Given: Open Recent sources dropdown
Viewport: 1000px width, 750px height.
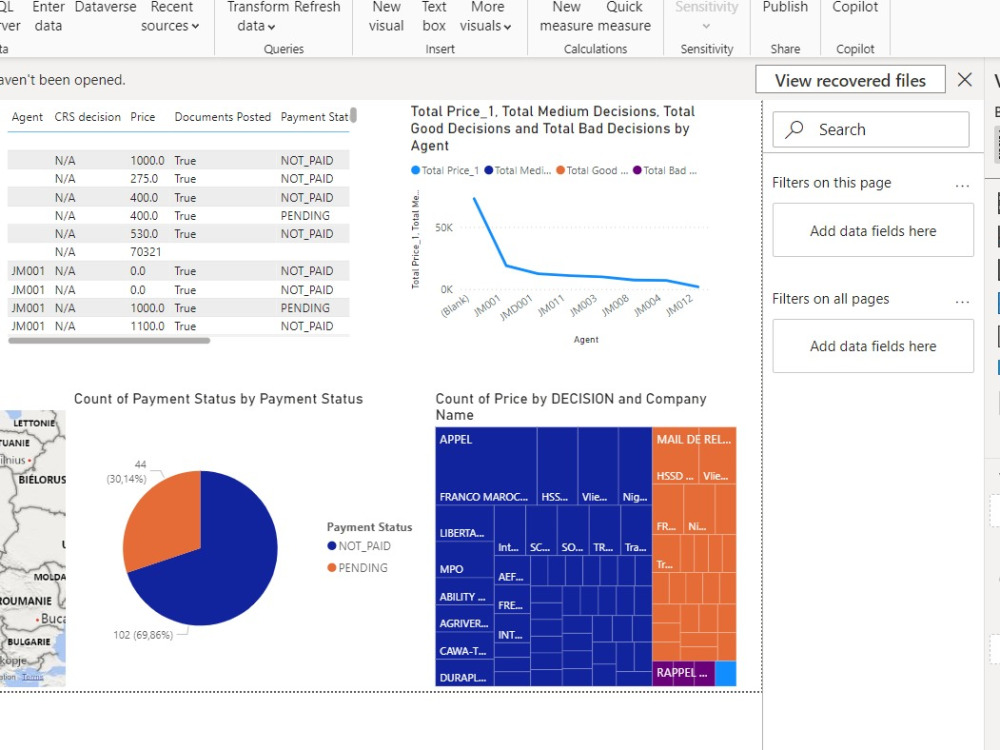Looking at the screenshot, I should point(170,17).
